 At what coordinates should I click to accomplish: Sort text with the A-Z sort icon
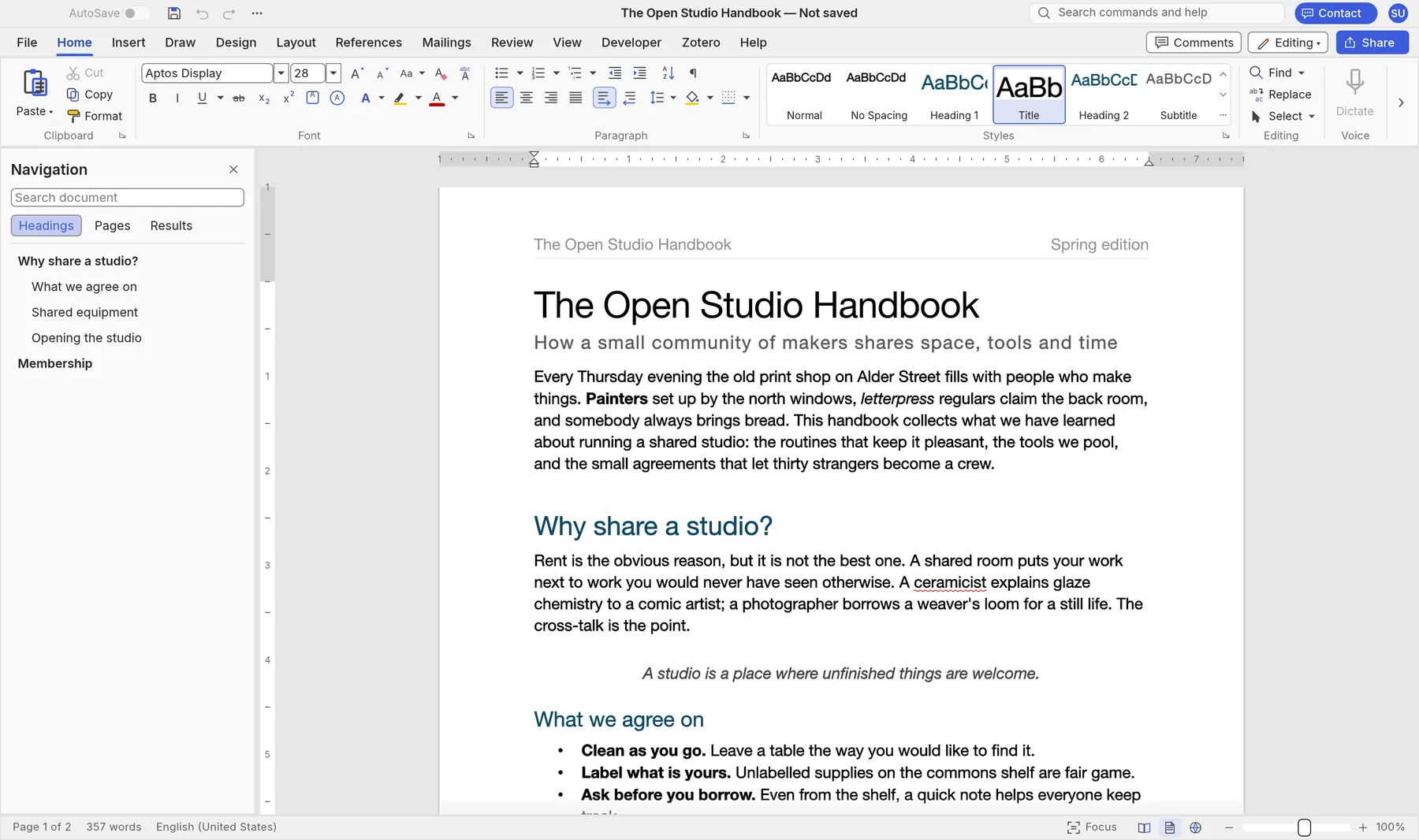tap(669, 73)
